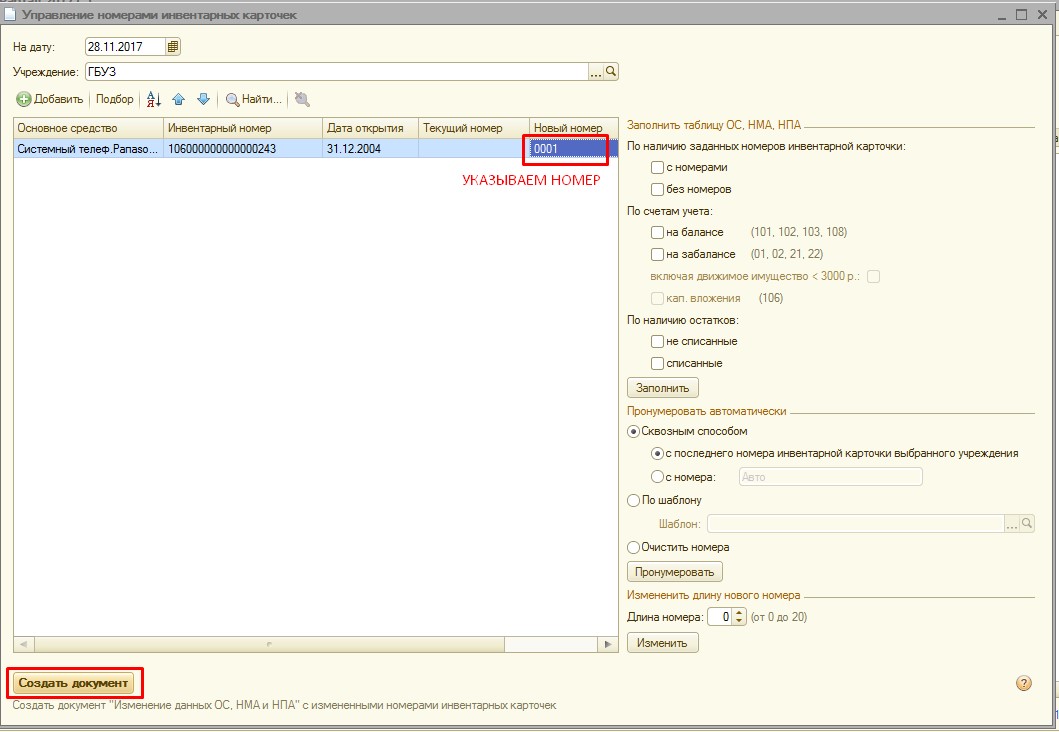This screenshot has width=1059, height=732.
Task: Click Добавить in the table toolbar
Action: point(50,99)
